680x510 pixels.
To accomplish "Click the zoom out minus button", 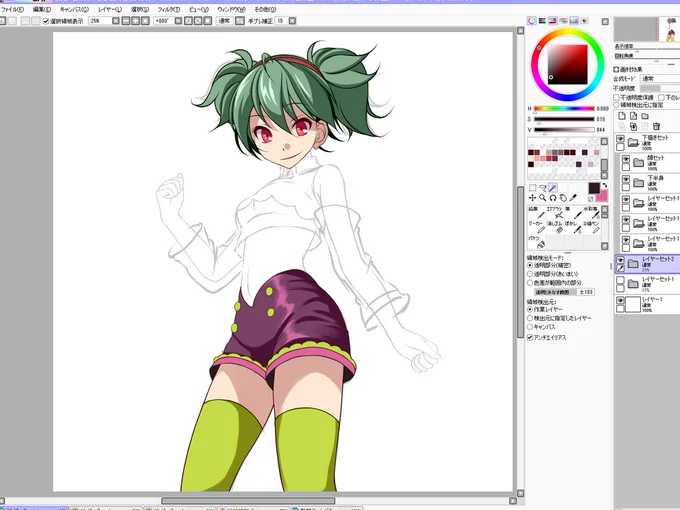I will (126, 21).
